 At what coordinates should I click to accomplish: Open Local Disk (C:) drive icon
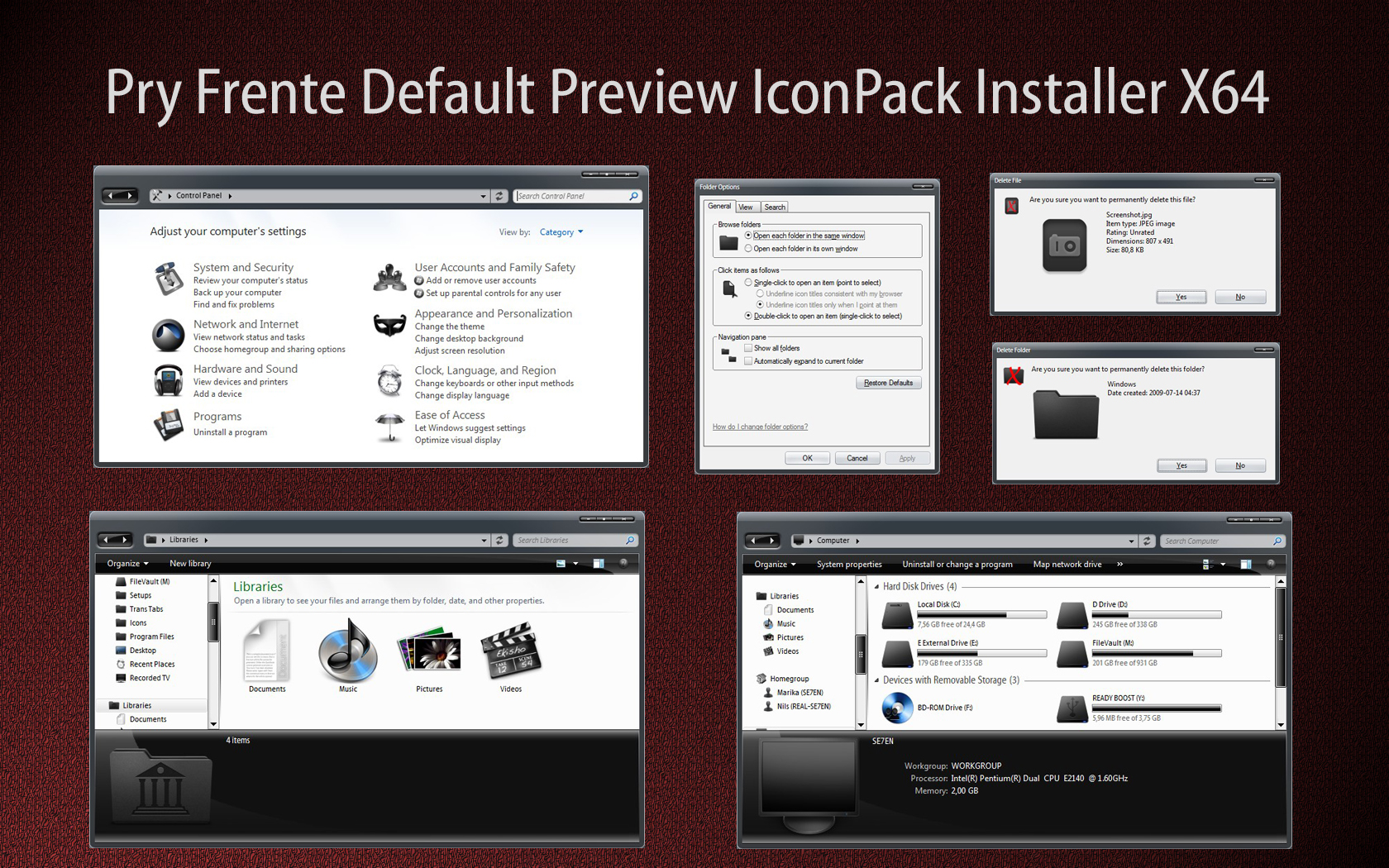897,615
